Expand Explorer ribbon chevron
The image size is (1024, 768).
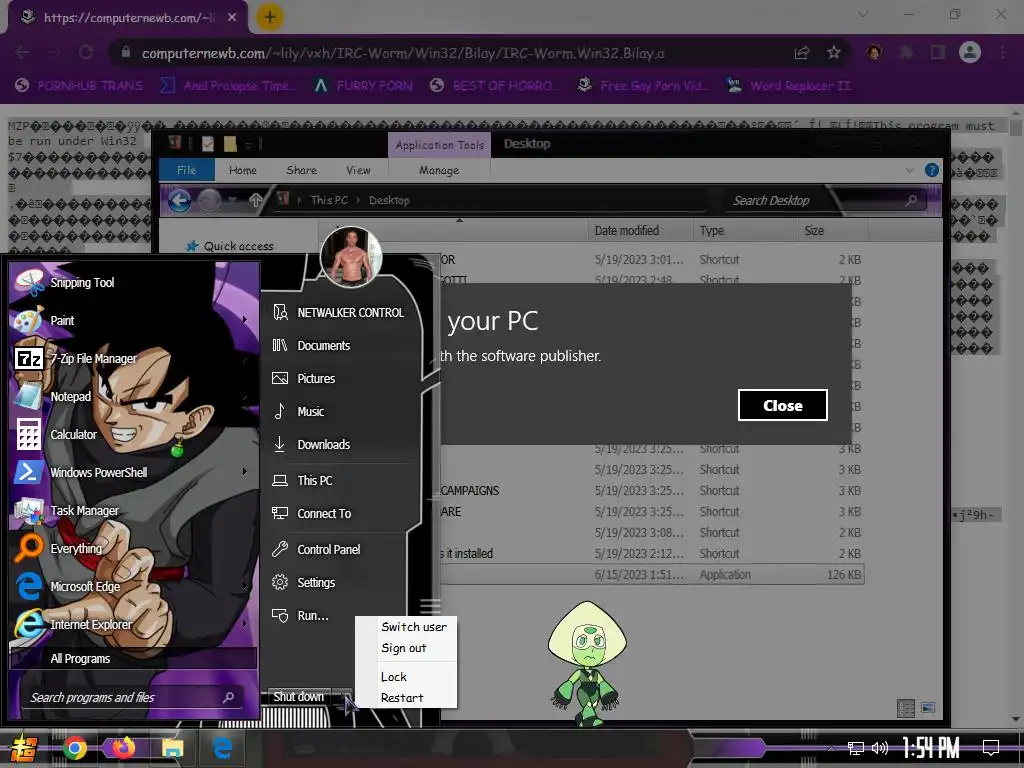pos(910,170)
